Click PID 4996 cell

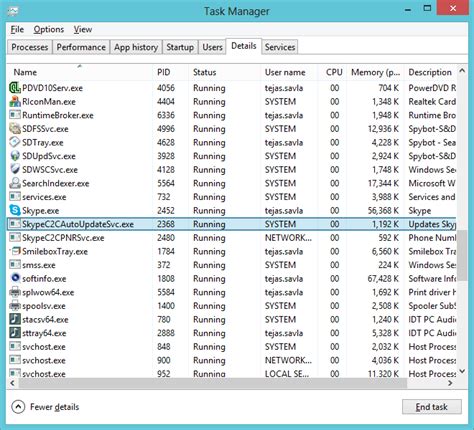coord(166,129)
